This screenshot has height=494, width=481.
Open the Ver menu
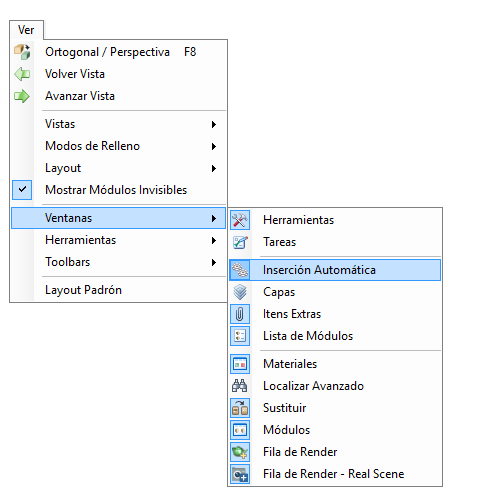pyautogui.click(x=26, y=30)
